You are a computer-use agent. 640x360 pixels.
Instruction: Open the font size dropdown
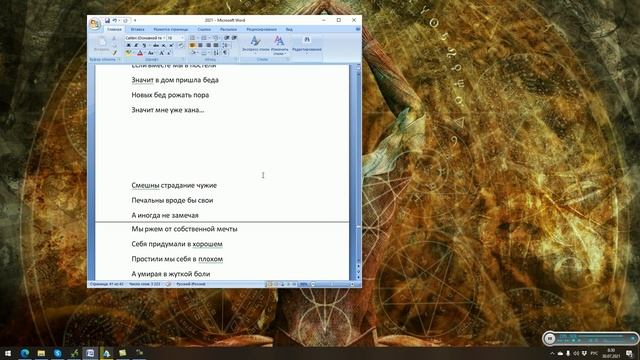click(182, 38)
